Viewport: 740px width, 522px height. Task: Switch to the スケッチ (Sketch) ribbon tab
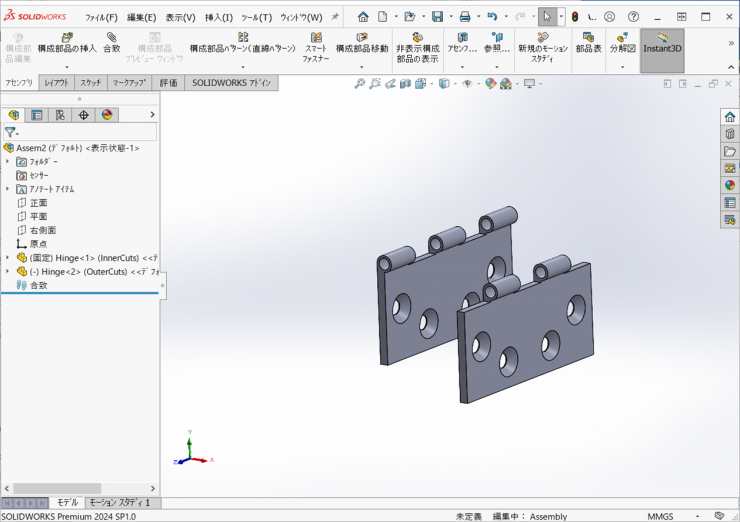pos(90,83)
